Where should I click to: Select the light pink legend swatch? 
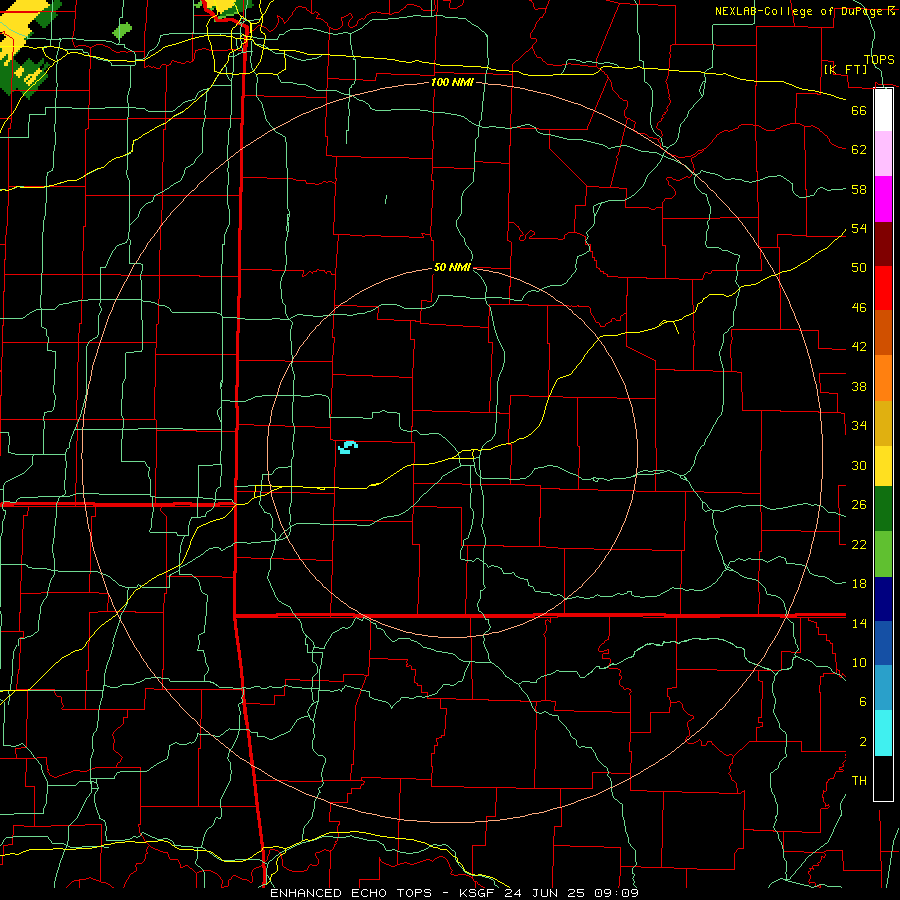(x=883, y=154)
